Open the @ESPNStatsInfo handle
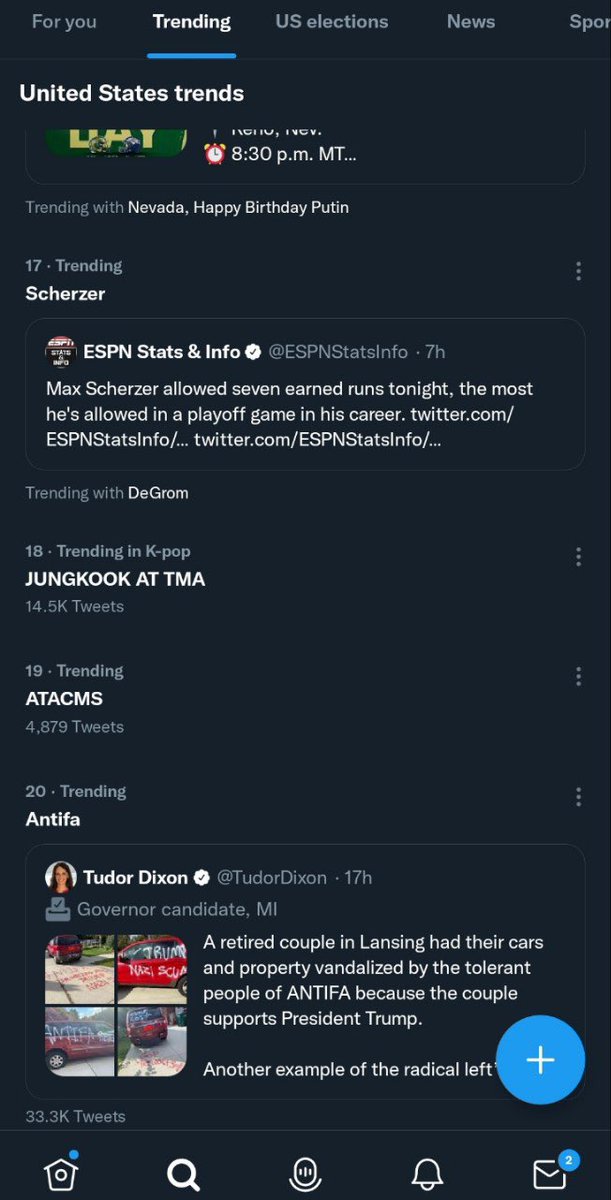Image resolution: width=611 pixels, height=1200 pixels. pos(339,352)
